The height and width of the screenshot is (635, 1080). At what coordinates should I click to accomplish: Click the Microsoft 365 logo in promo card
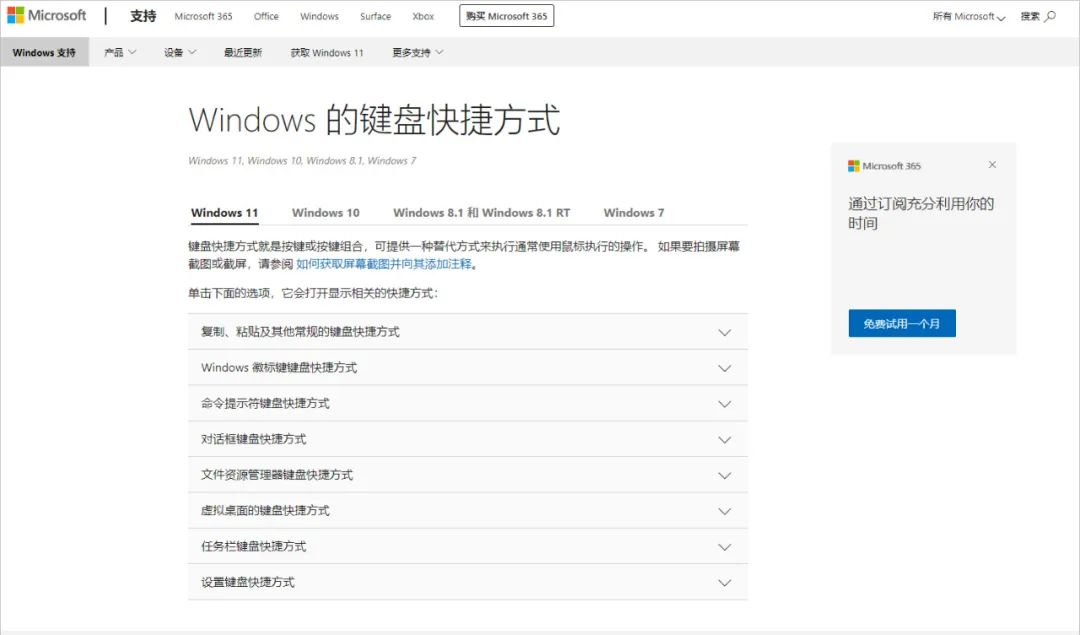884,166
